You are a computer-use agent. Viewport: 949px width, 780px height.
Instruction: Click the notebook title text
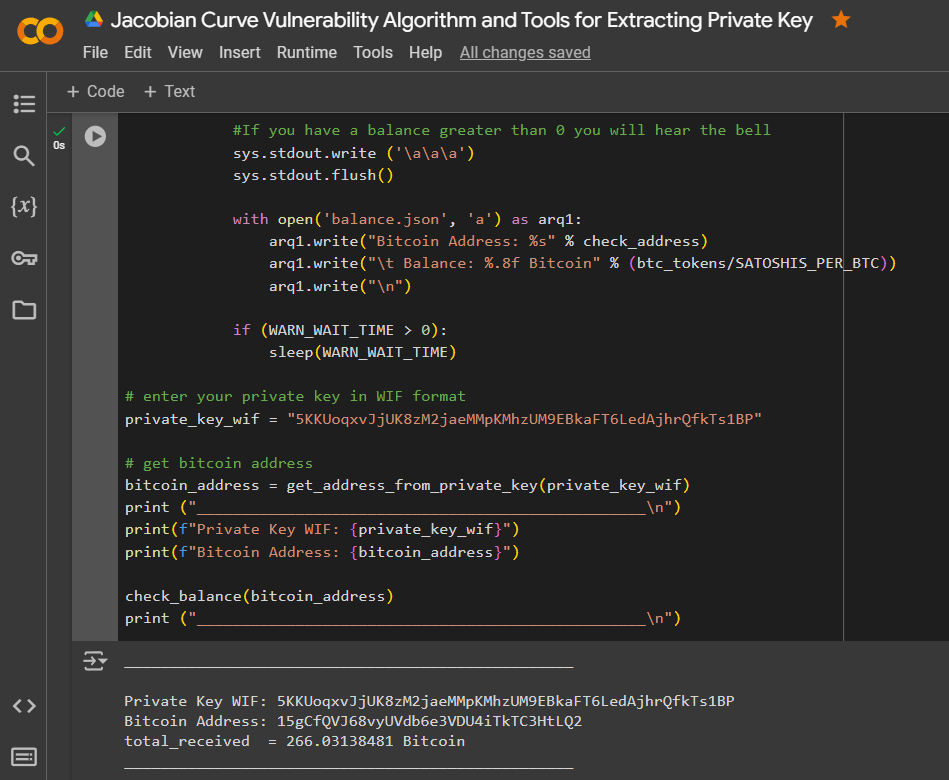pyautogui.click(x=461, y=21)
